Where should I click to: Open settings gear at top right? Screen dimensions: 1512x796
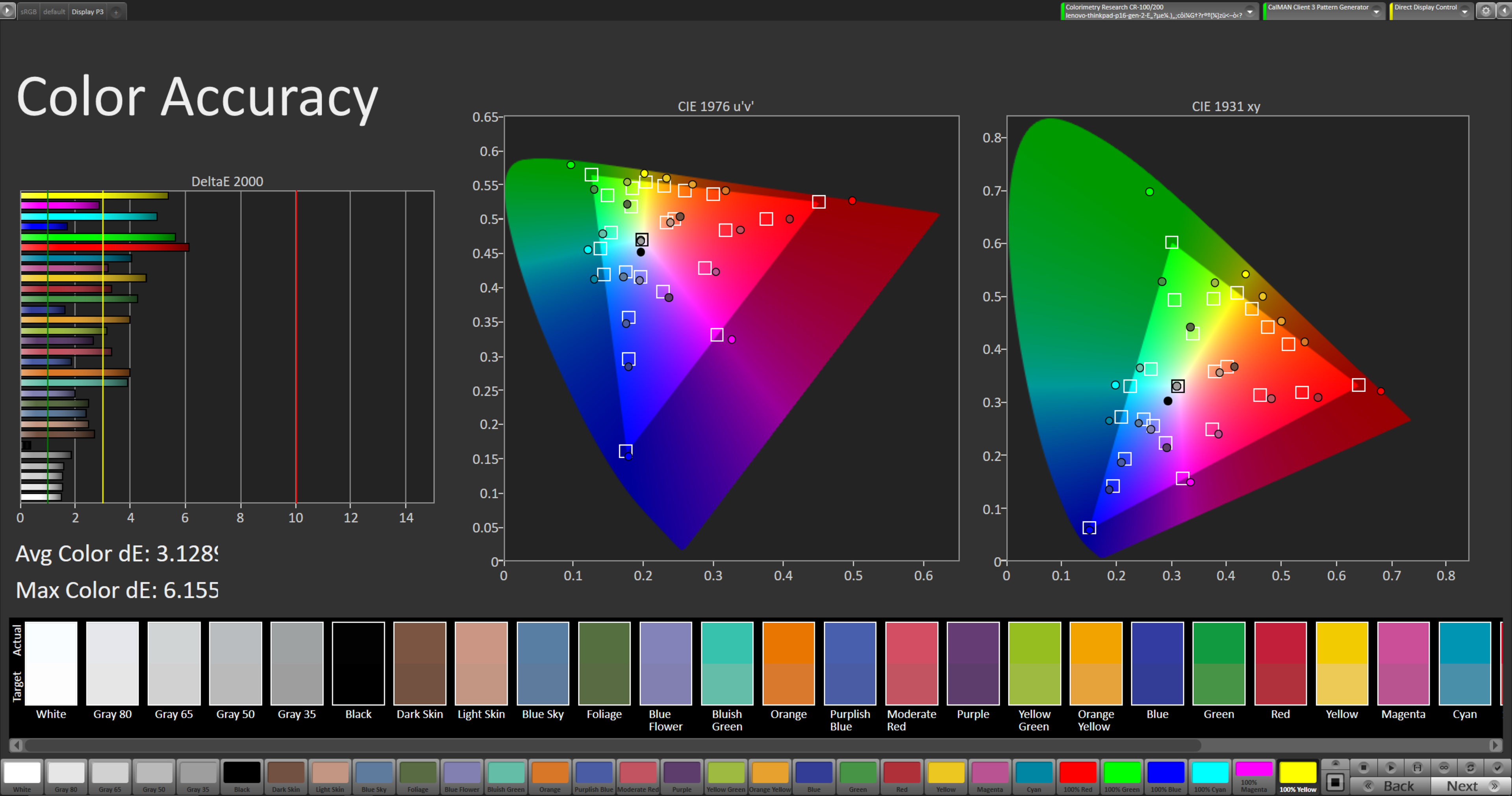coord(1486,11)
